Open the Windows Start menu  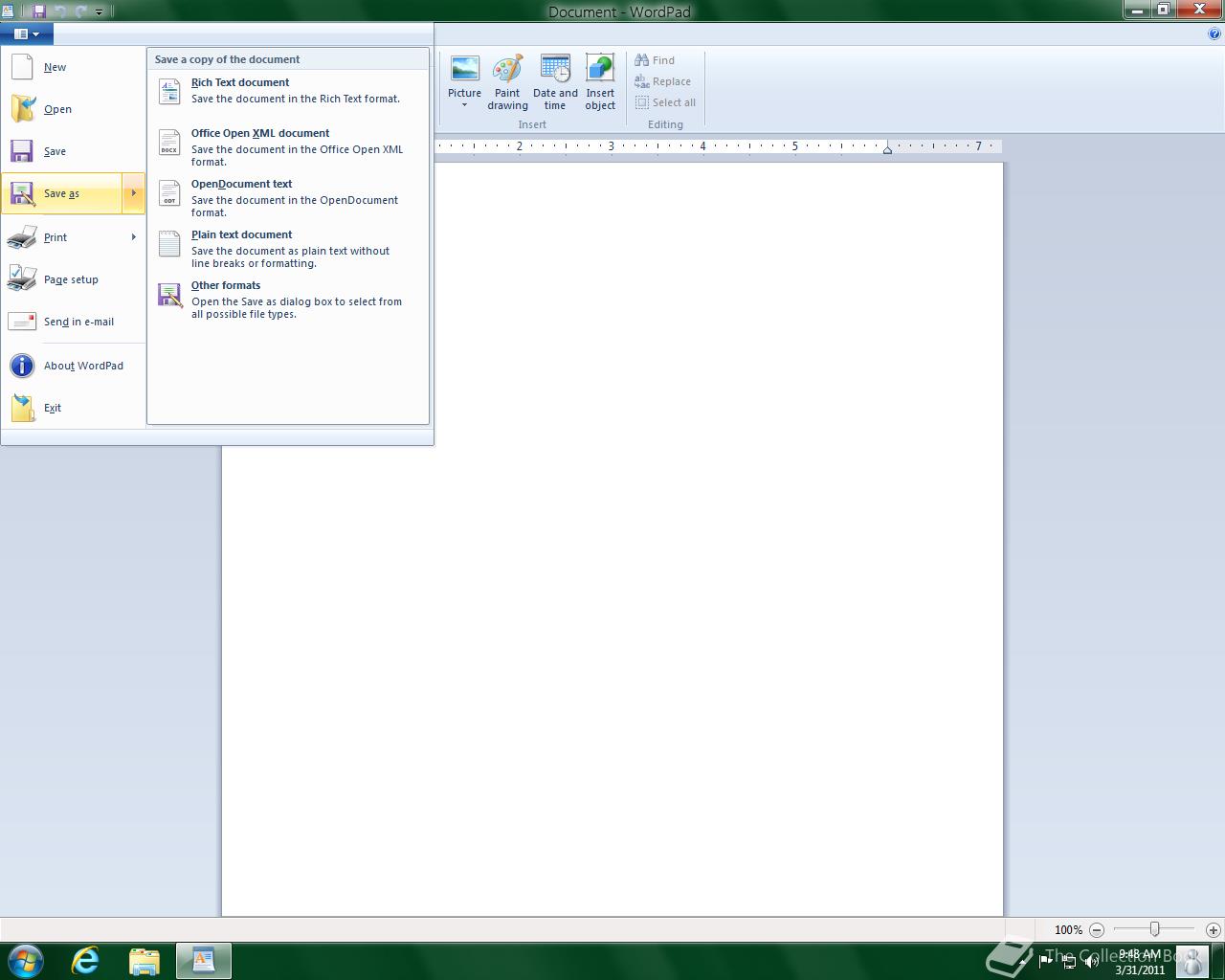(x=26, y=960)
